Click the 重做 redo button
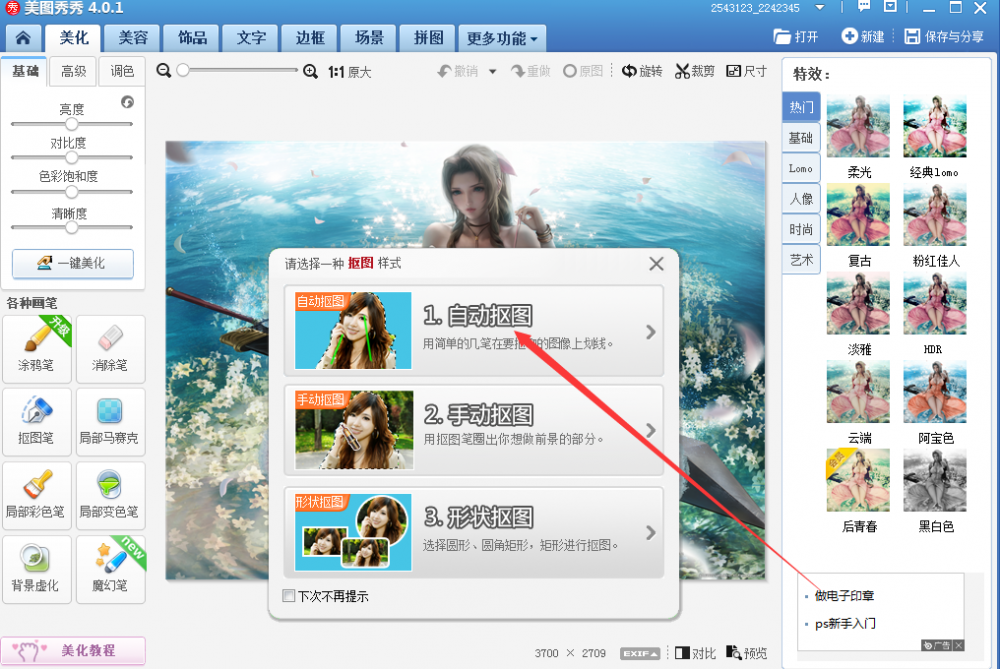 (x=531, y=71)
